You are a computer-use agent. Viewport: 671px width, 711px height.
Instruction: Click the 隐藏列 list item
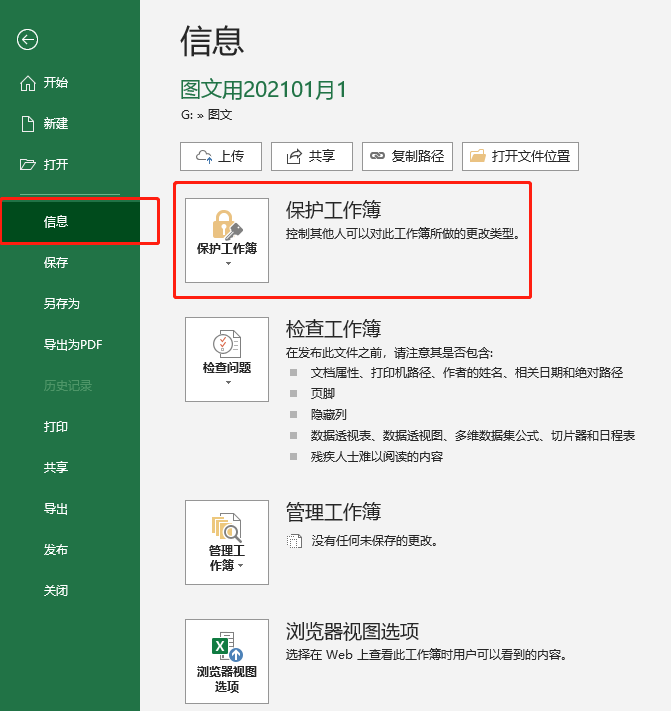pyautogui.click(x=329, y=414)
